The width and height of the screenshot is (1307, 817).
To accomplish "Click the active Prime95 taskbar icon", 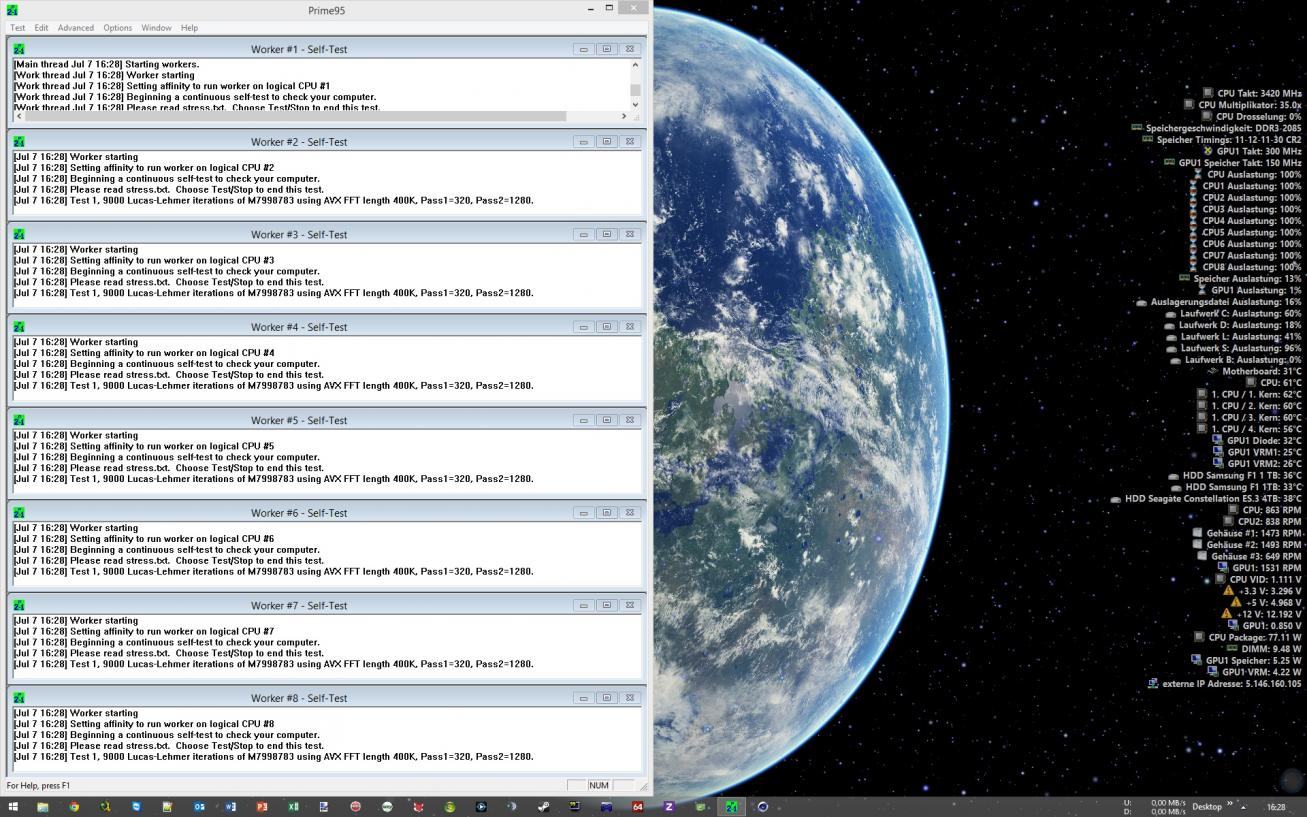I will pos(731,807).
